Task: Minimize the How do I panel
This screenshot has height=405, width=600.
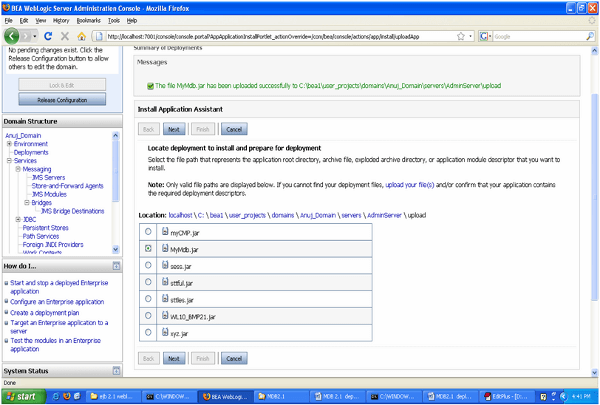Action: 116,266
